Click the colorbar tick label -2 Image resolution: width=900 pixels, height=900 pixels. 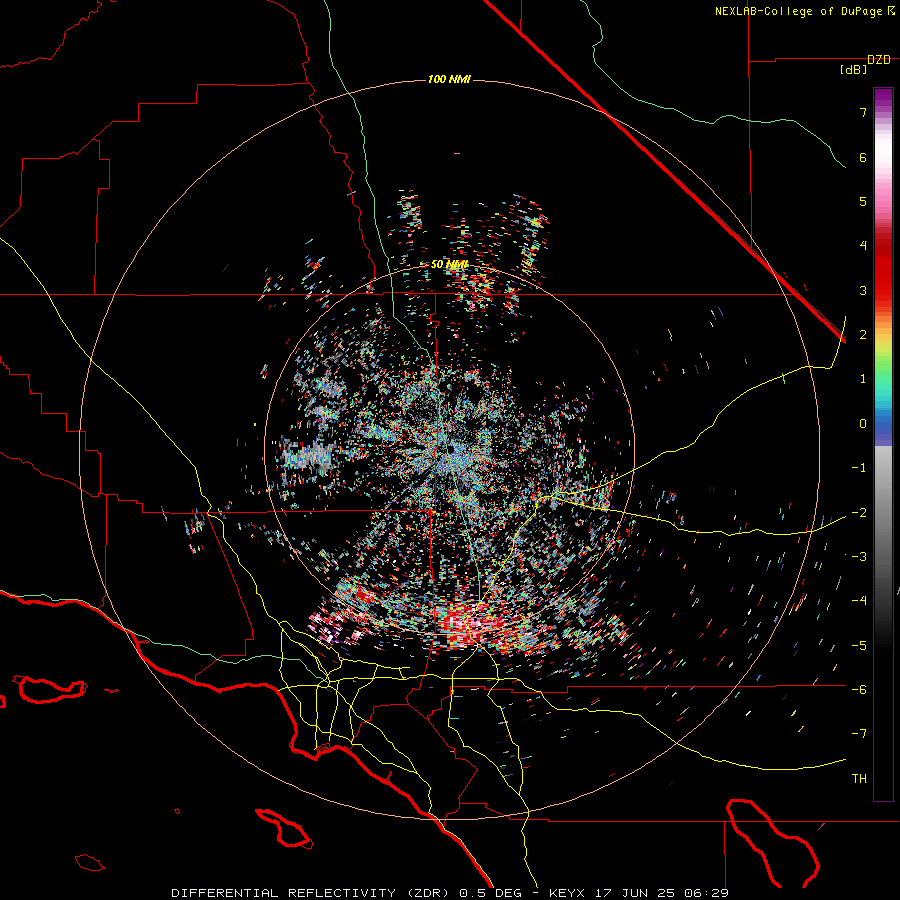(859, 513)
